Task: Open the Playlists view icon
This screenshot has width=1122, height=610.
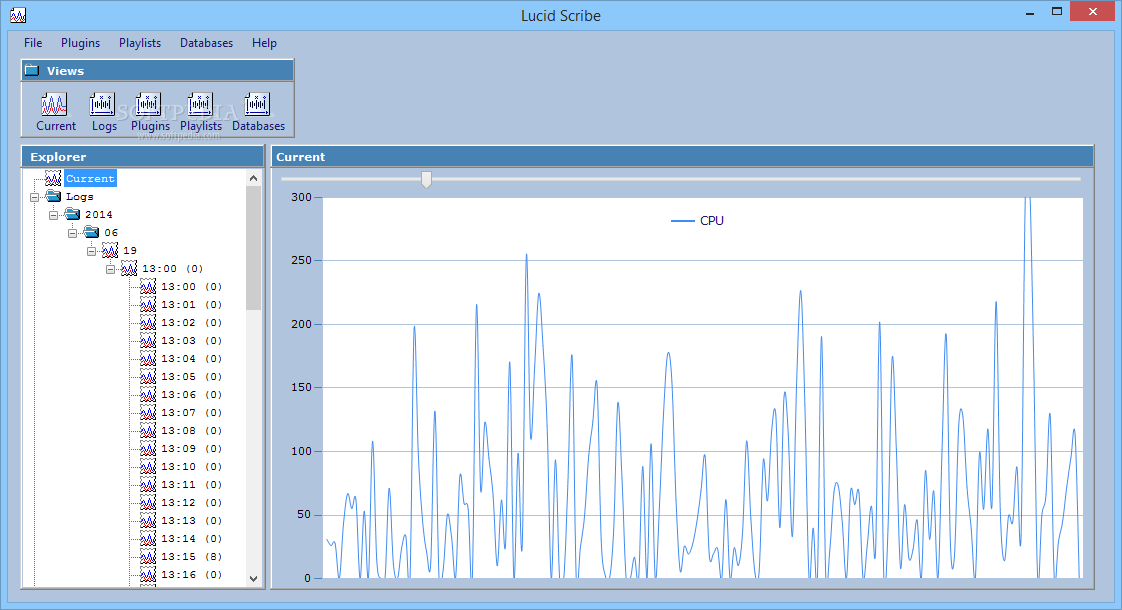Action: (x=200, y=105)
